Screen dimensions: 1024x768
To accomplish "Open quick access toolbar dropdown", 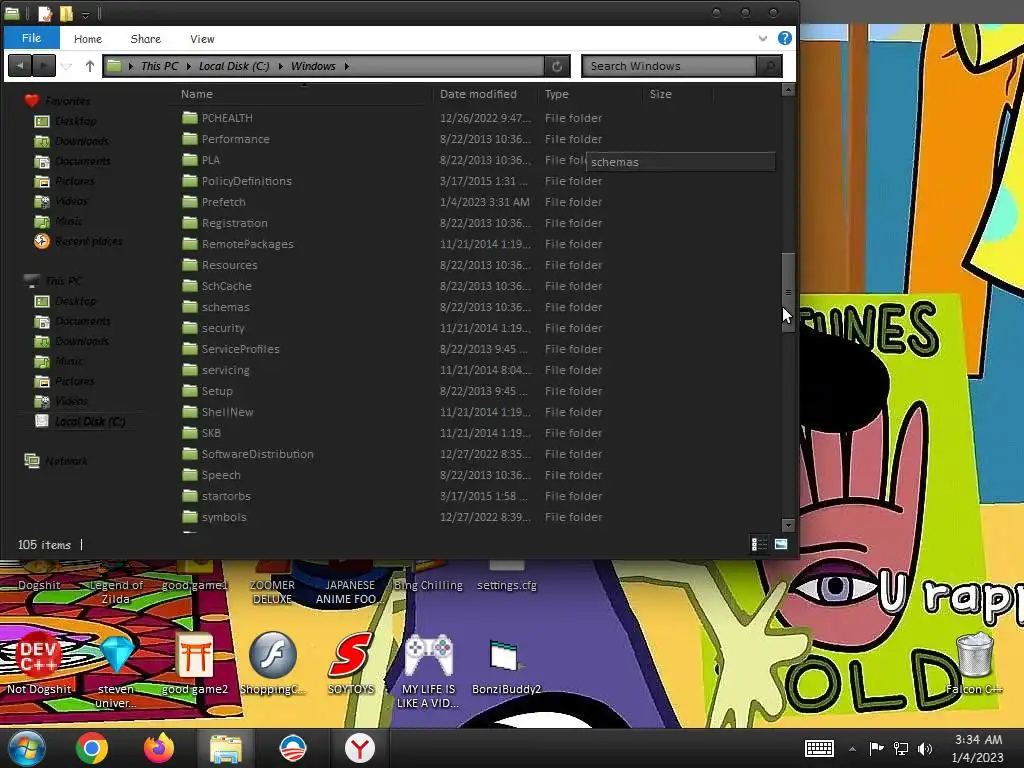I will pyautogui.click(x=85, y=14).
